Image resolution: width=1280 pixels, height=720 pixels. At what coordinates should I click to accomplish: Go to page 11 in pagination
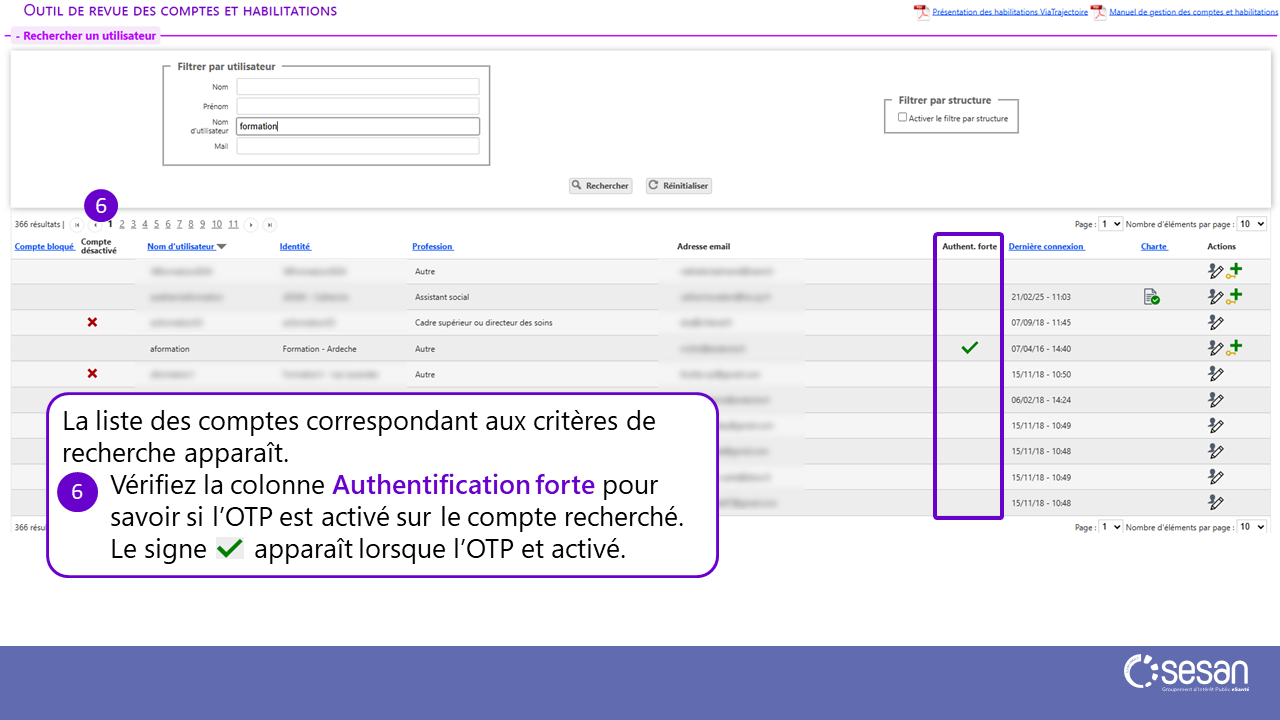(x=233, y=224)
